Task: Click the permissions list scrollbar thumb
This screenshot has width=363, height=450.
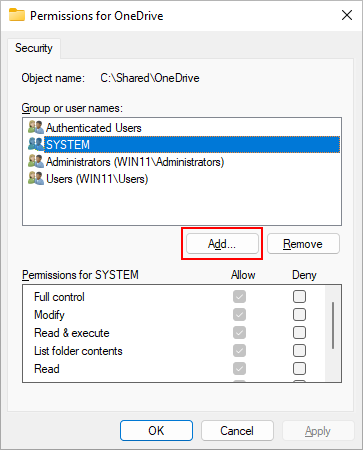Action: click(x=333, y=325)
